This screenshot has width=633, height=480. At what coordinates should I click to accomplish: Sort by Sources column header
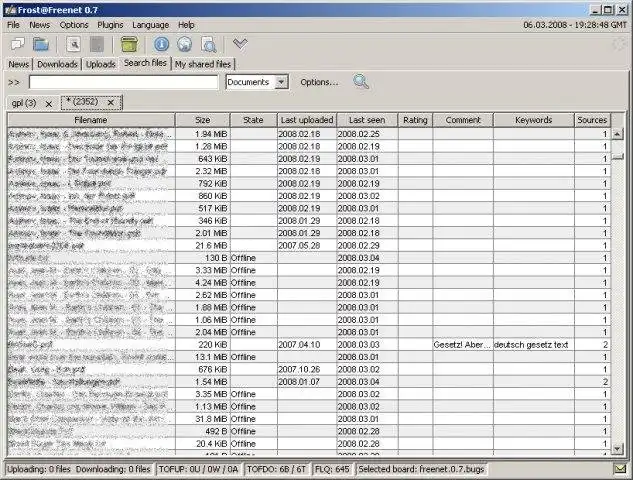pyautogui.click(x=592, y=120)
